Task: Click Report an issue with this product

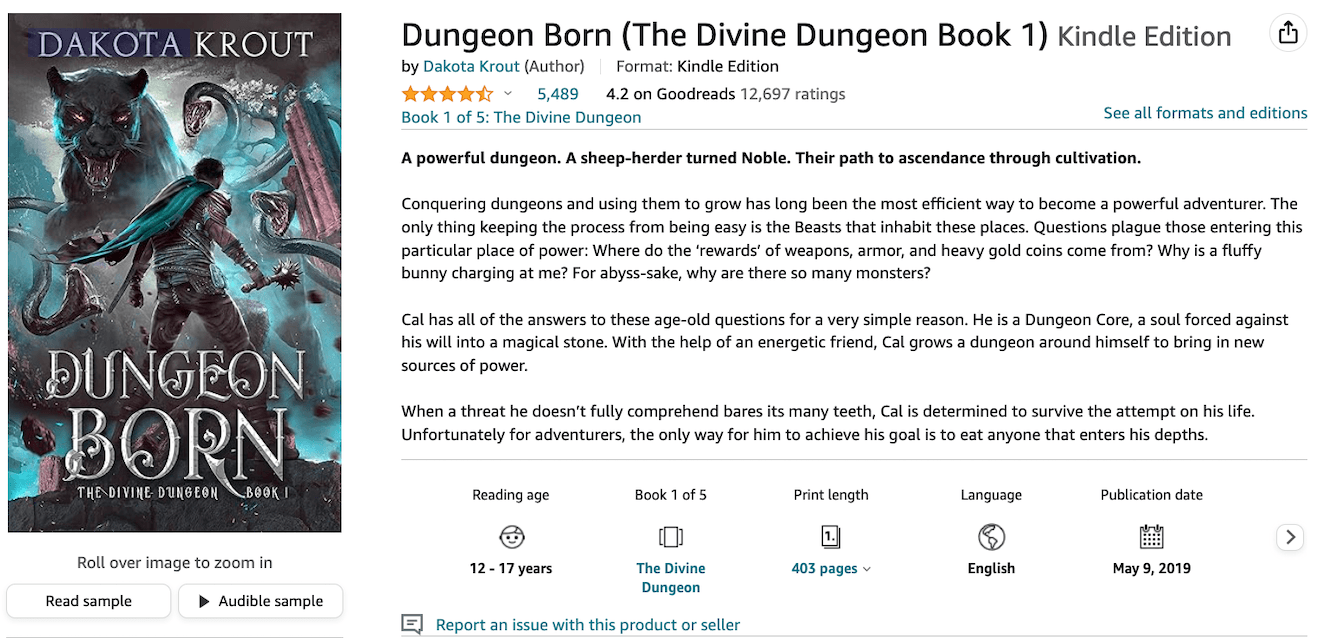Action: (x=588, y=624)
